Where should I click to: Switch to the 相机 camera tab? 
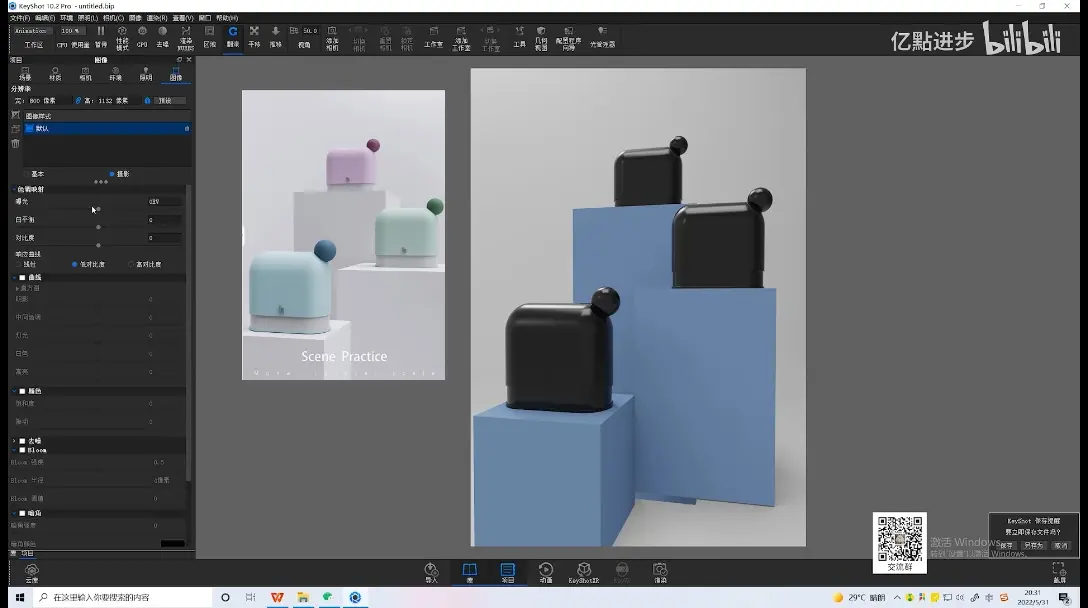85,74
